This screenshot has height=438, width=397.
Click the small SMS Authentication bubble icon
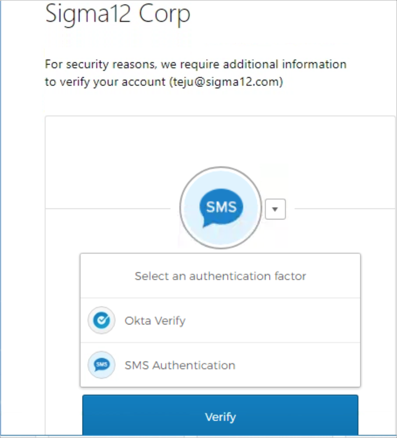click(102, 365)
